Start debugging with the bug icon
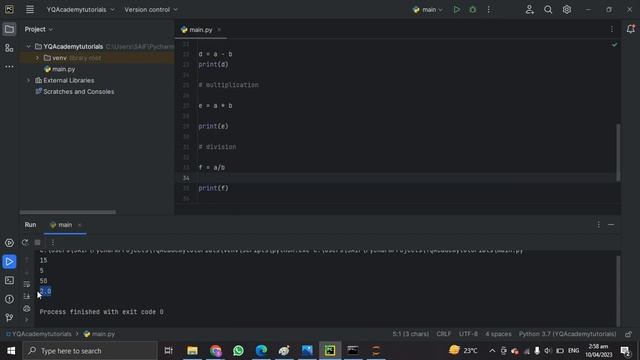The width and height of the screenshot is (640, 360). click(x=473, y=9)
